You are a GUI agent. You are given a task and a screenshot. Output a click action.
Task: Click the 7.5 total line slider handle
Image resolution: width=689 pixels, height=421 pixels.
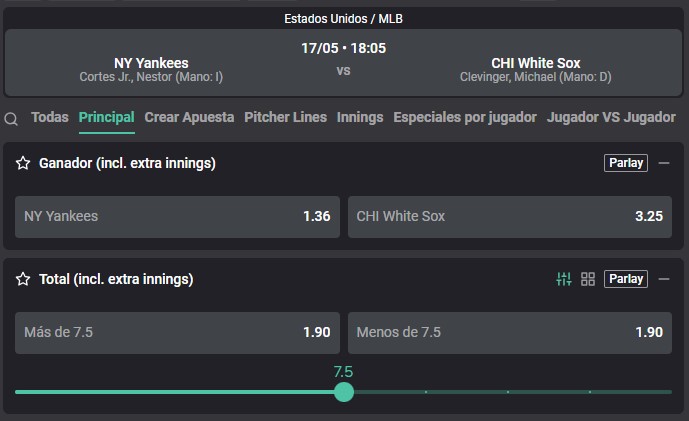[344, 391]
